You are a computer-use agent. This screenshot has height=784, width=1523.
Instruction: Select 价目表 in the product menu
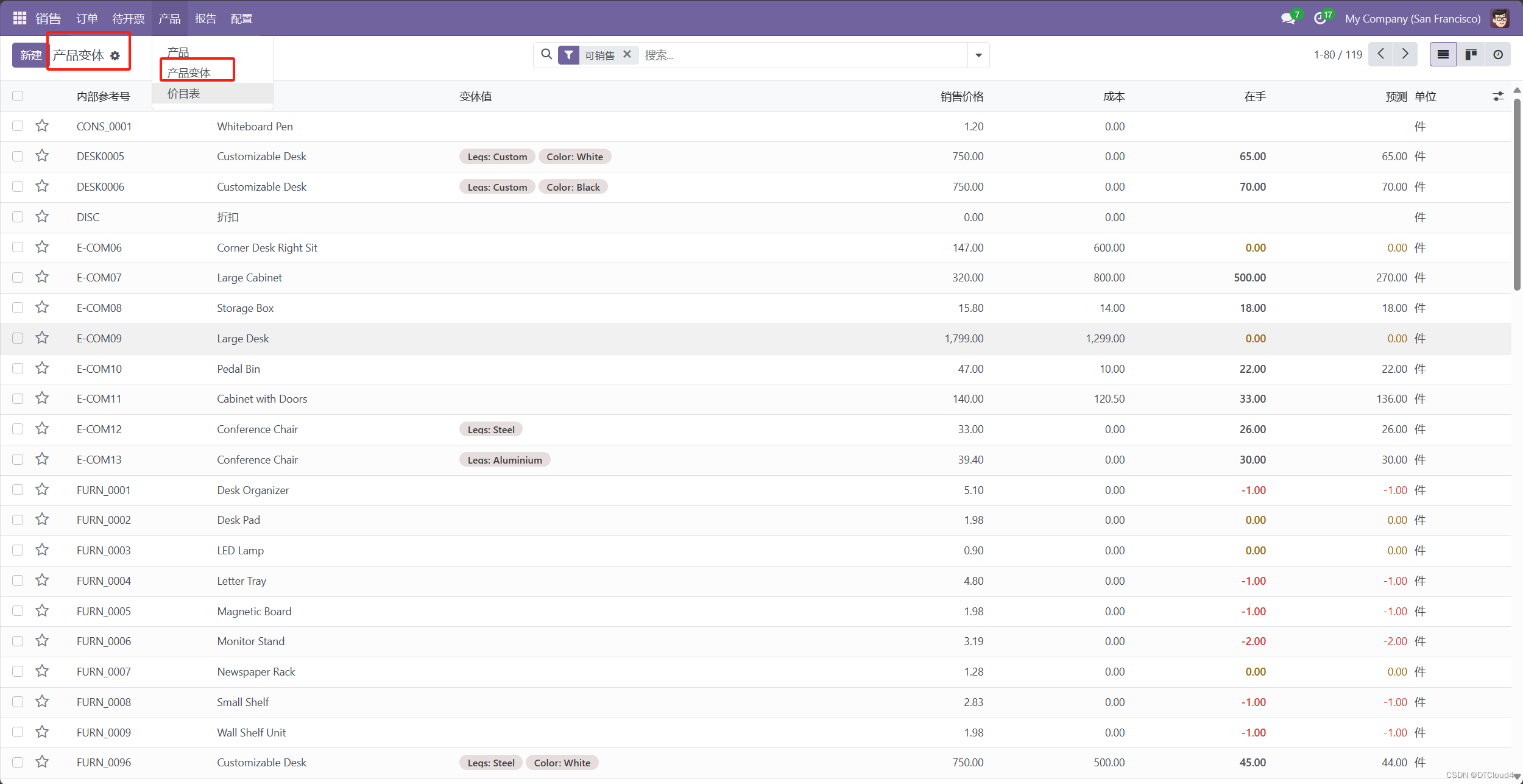coord(183,94)
